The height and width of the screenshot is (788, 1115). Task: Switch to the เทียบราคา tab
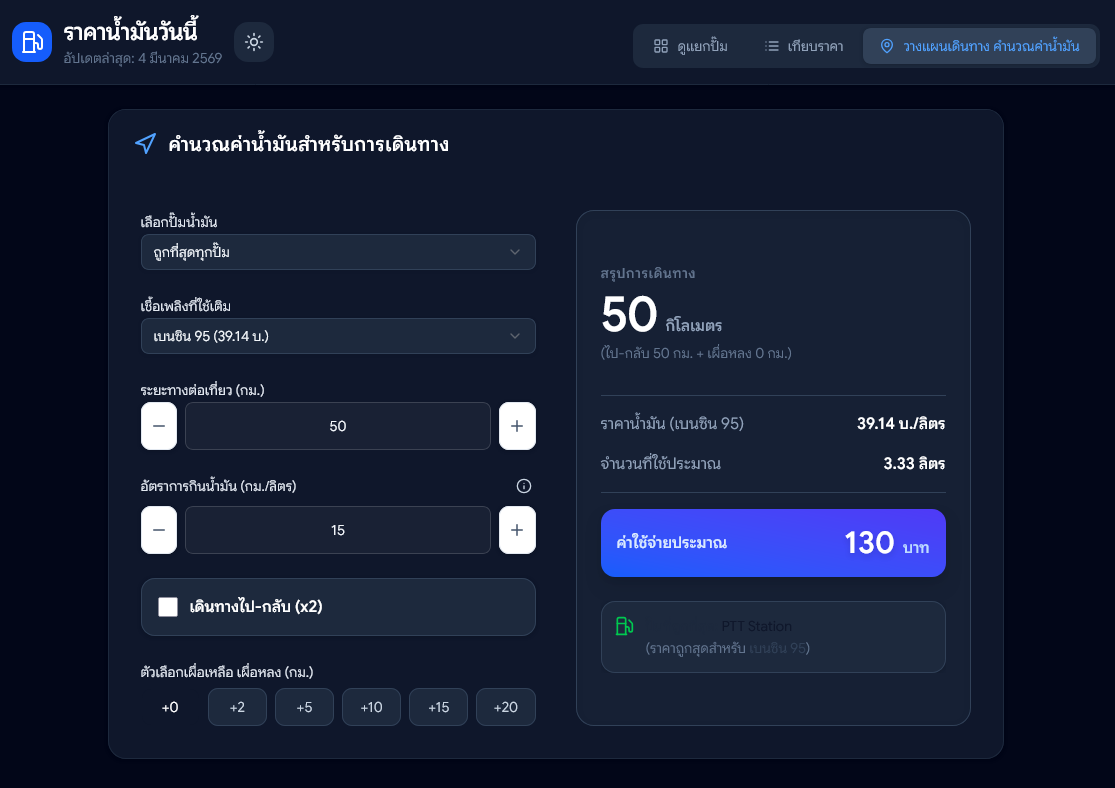[x=803, y=46]
